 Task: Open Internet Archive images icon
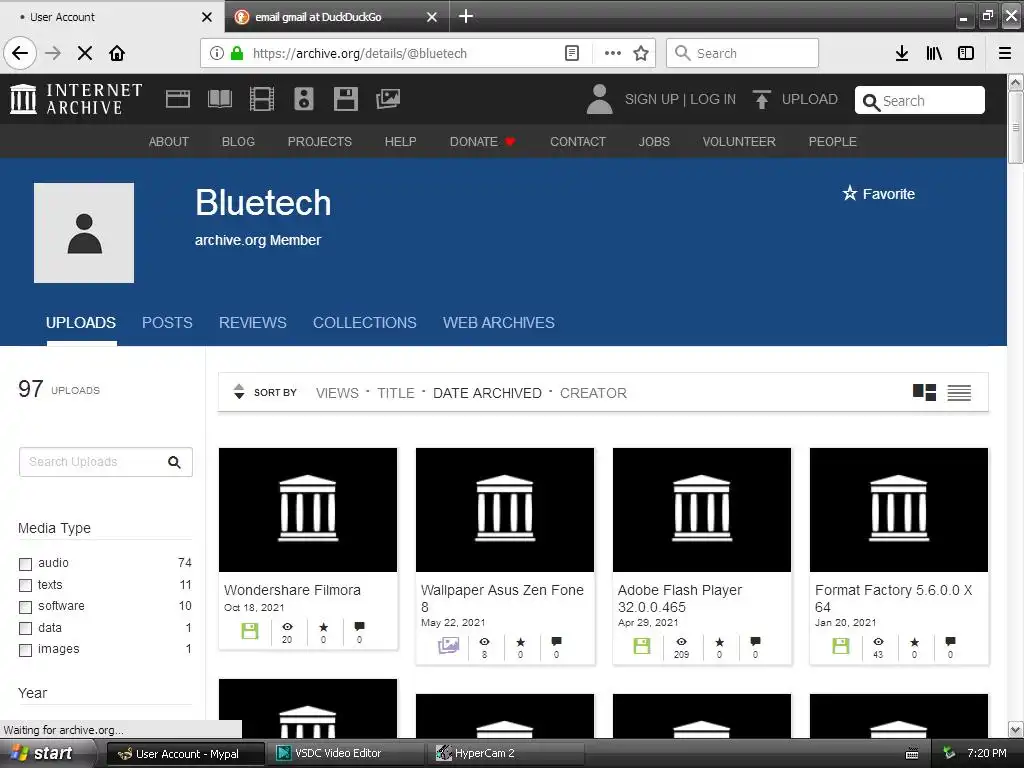(x=388, y=99)
